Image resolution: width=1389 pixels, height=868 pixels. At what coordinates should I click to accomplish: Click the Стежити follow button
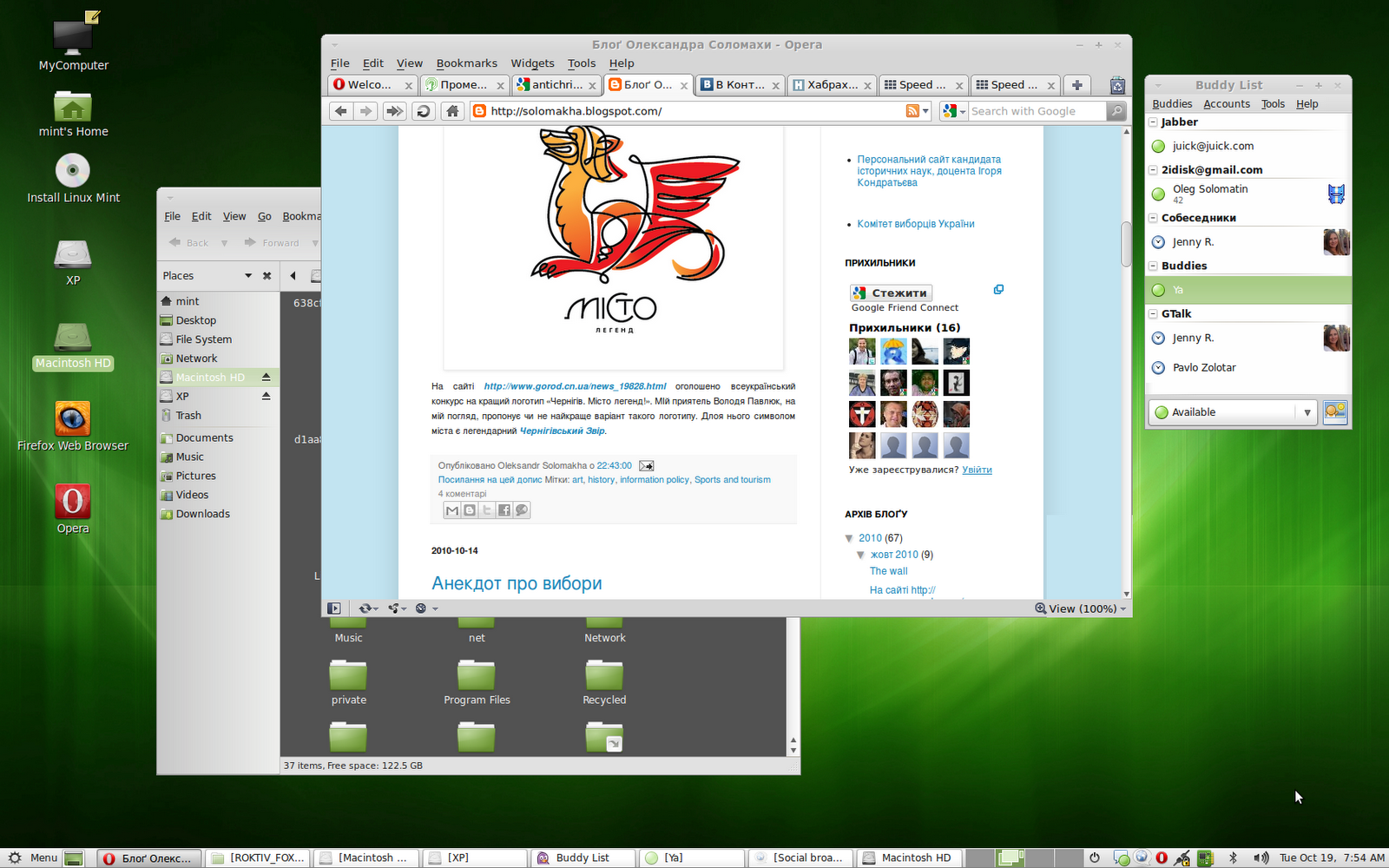tap(890, 293)
